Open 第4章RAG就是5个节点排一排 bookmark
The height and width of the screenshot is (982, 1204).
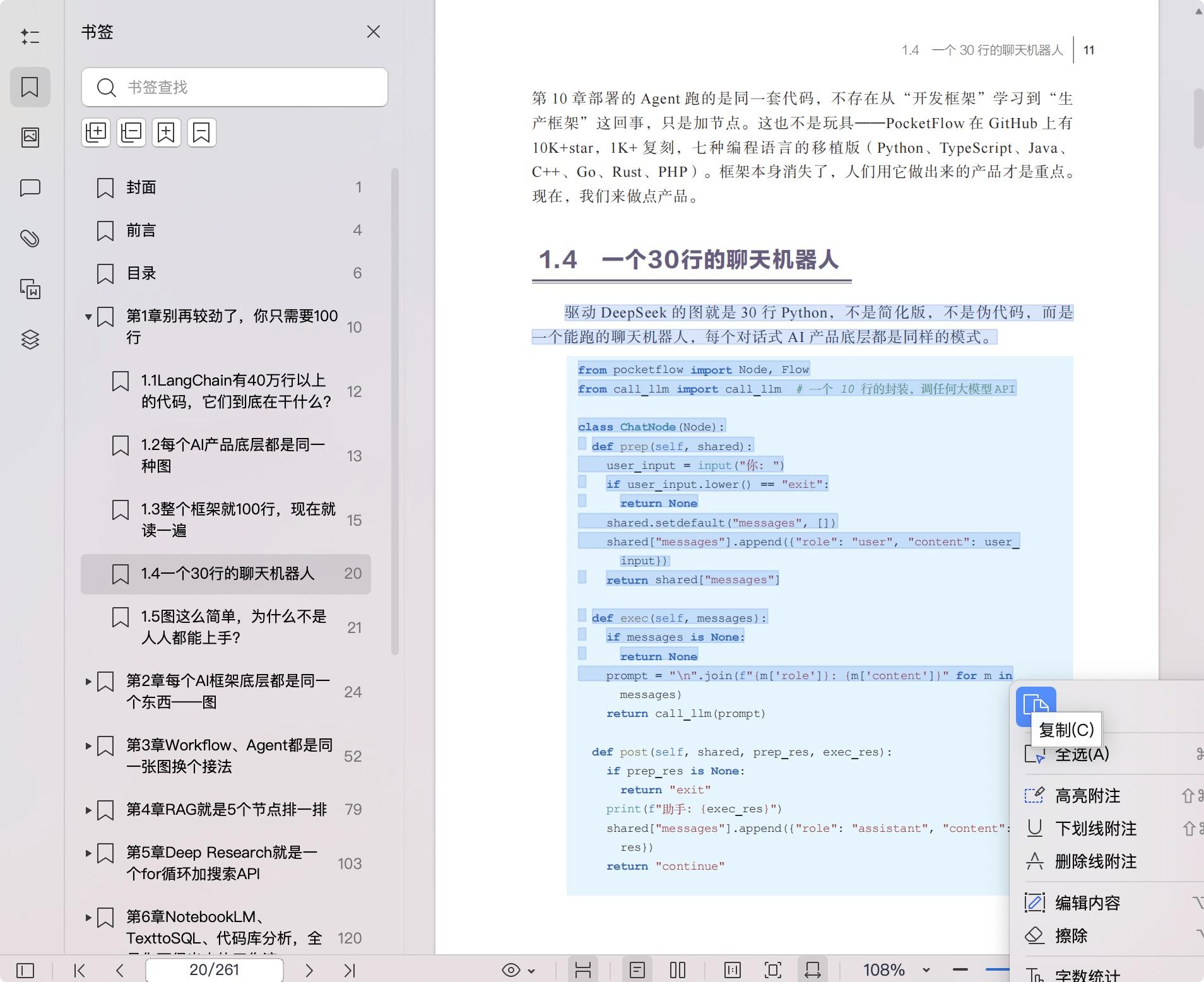(x=227, y=810)
